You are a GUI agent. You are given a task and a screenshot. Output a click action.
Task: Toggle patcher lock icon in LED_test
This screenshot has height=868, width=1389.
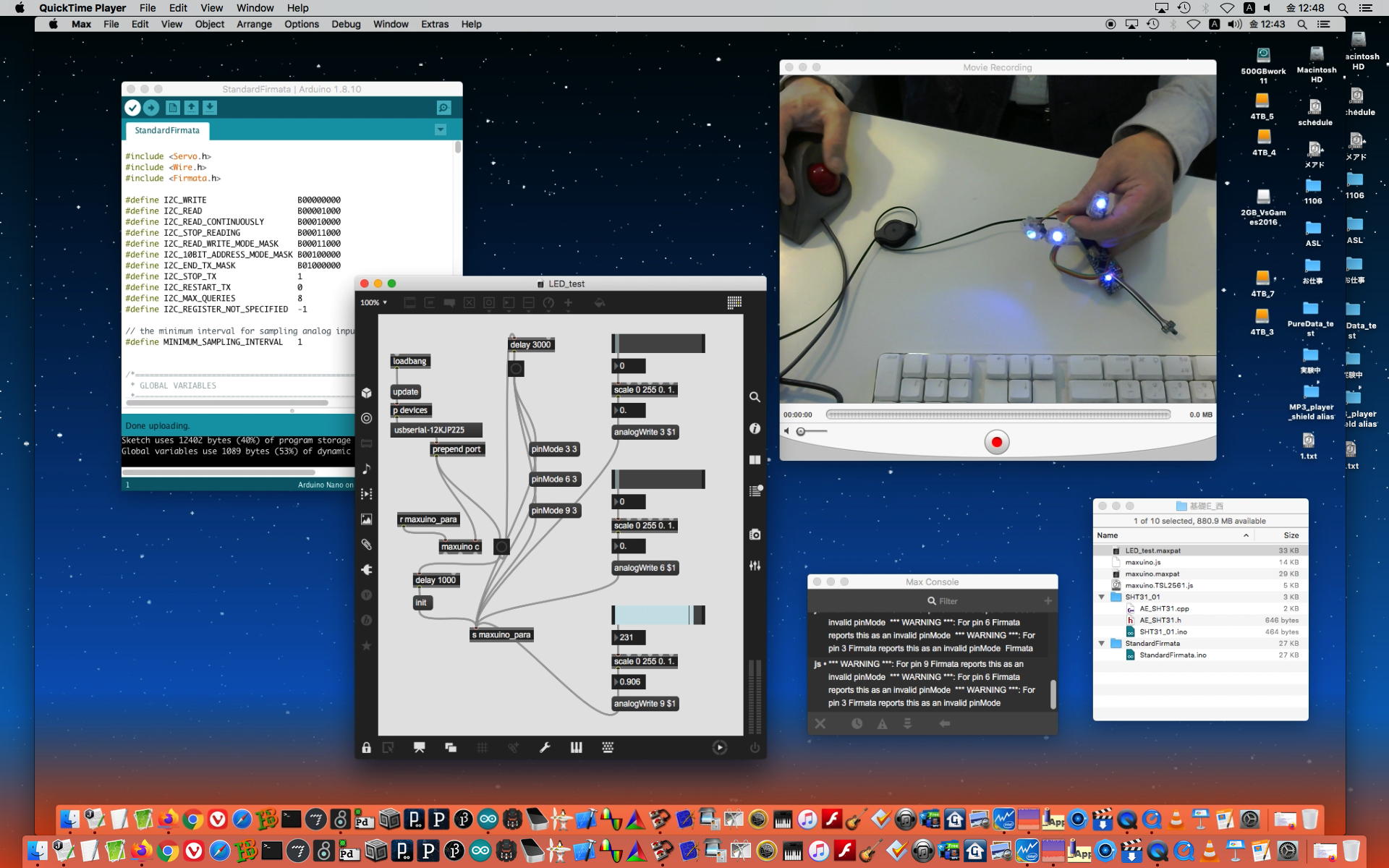click(367, 748)
